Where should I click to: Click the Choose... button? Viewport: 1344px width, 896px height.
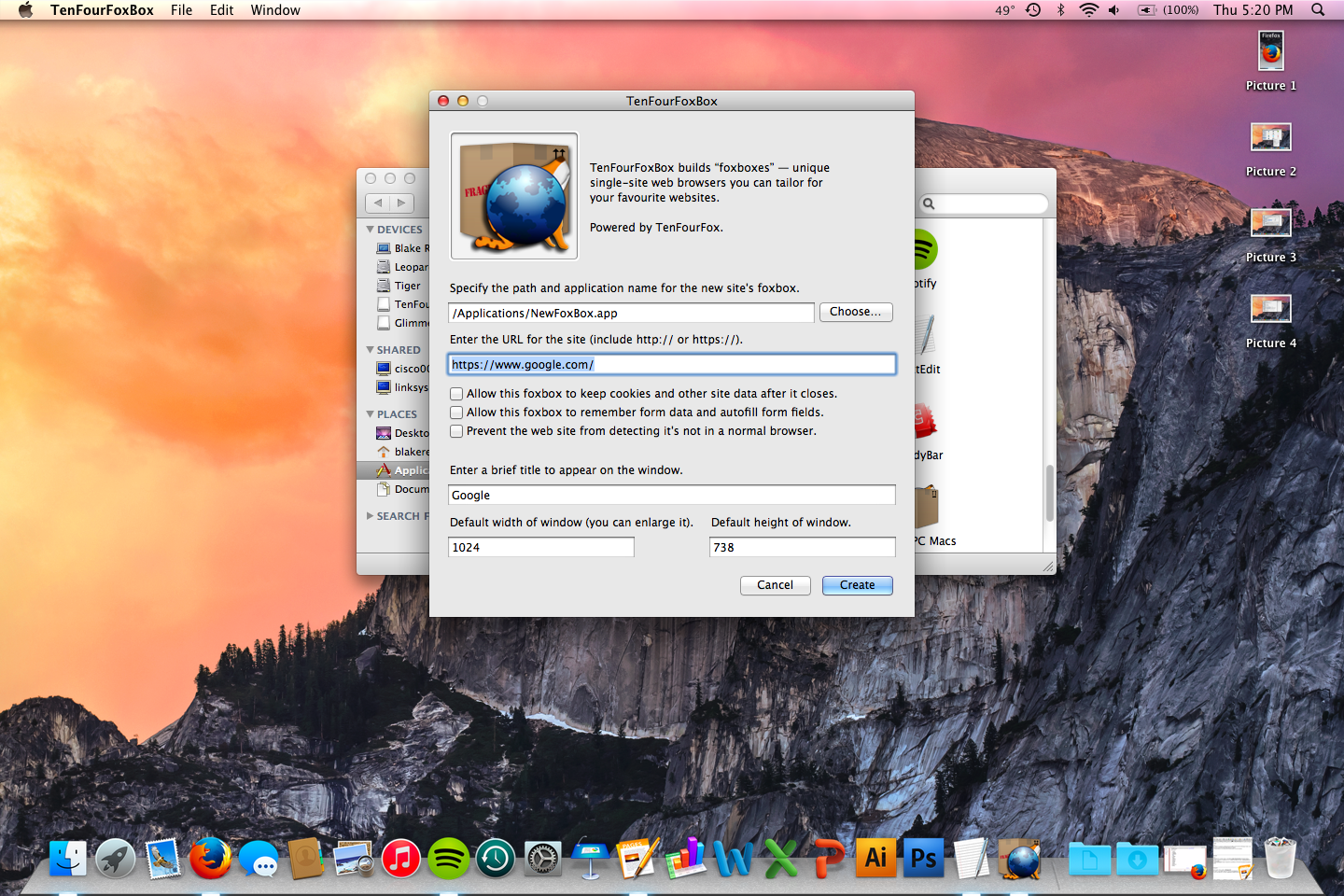(856, 312)
